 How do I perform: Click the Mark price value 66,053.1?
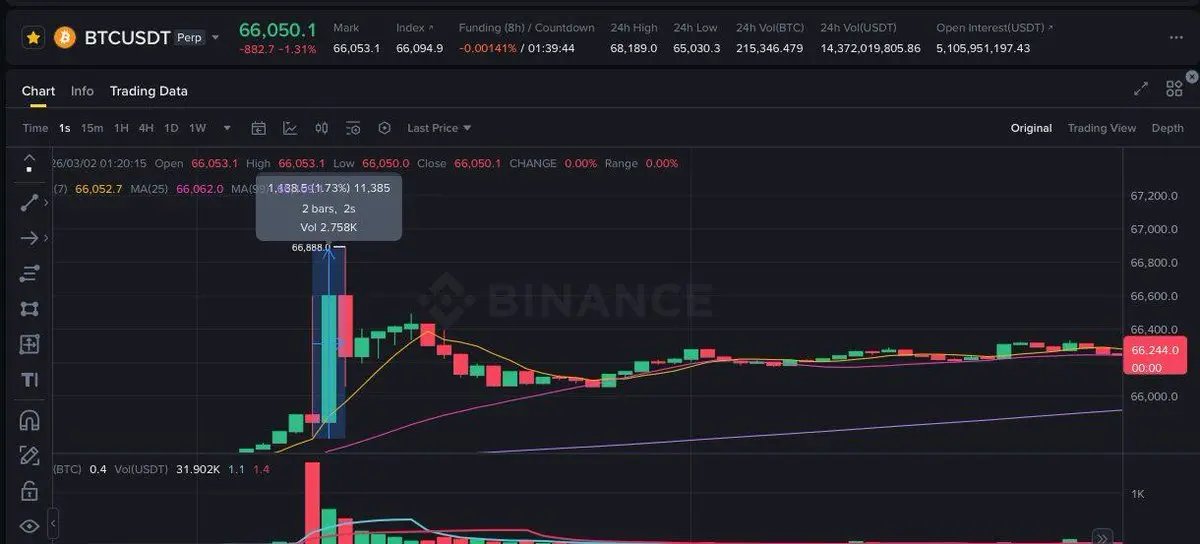tap(356, 48)
